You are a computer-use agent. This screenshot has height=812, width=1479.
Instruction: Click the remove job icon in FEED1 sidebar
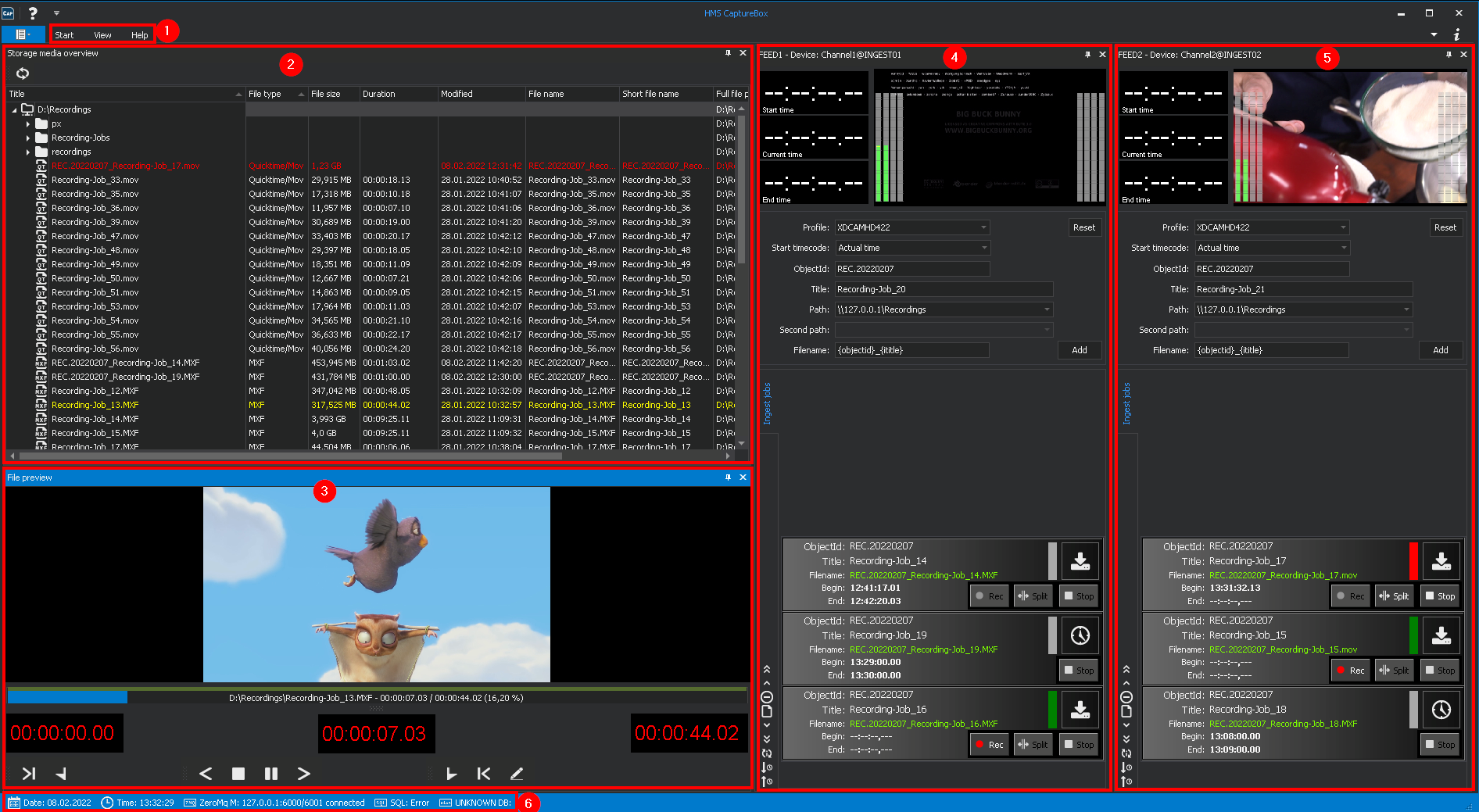coord(767,697)
